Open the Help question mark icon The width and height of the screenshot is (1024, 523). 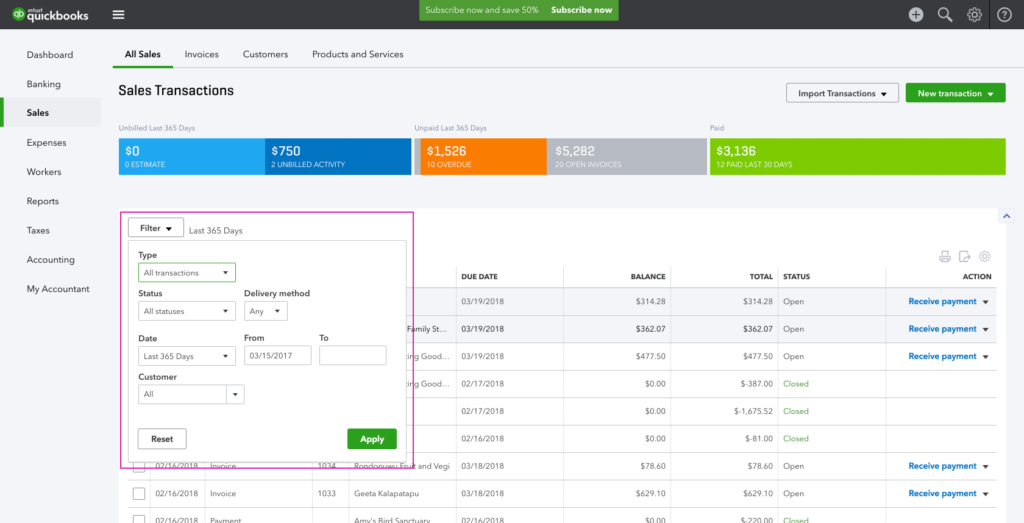coord(1004,14)
